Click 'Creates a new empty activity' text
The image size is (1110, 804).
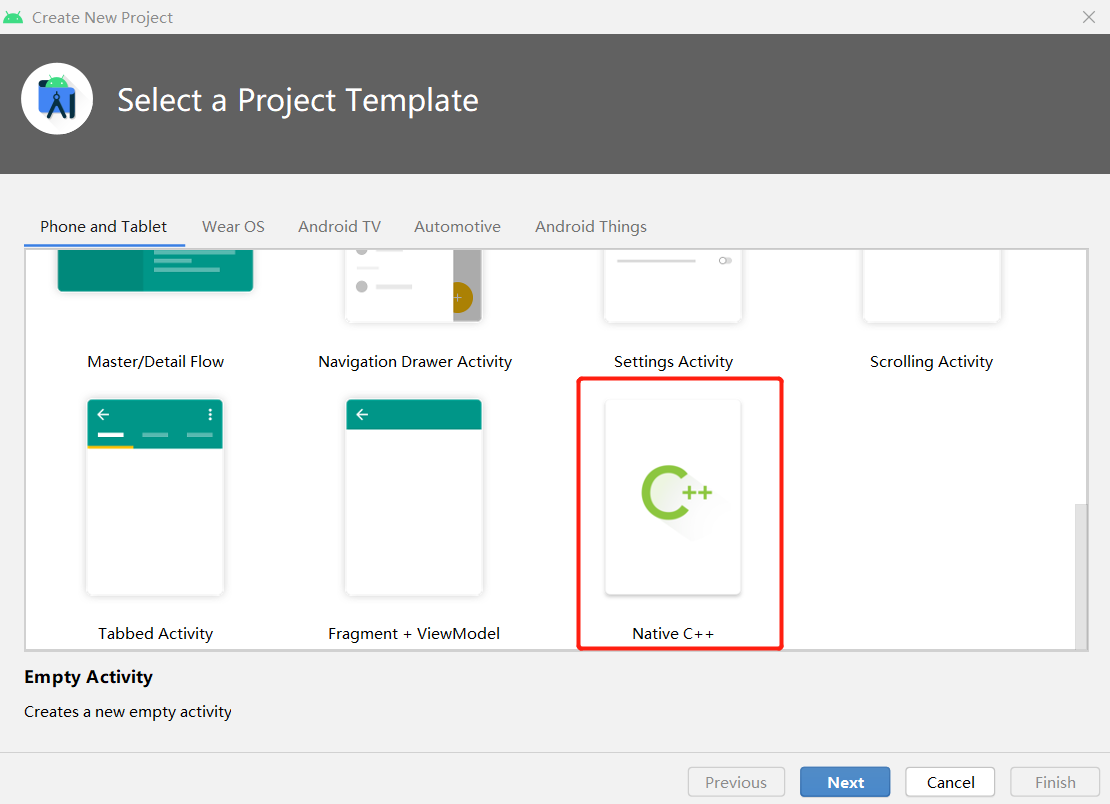pyautogui.click(x=128, y=711)
